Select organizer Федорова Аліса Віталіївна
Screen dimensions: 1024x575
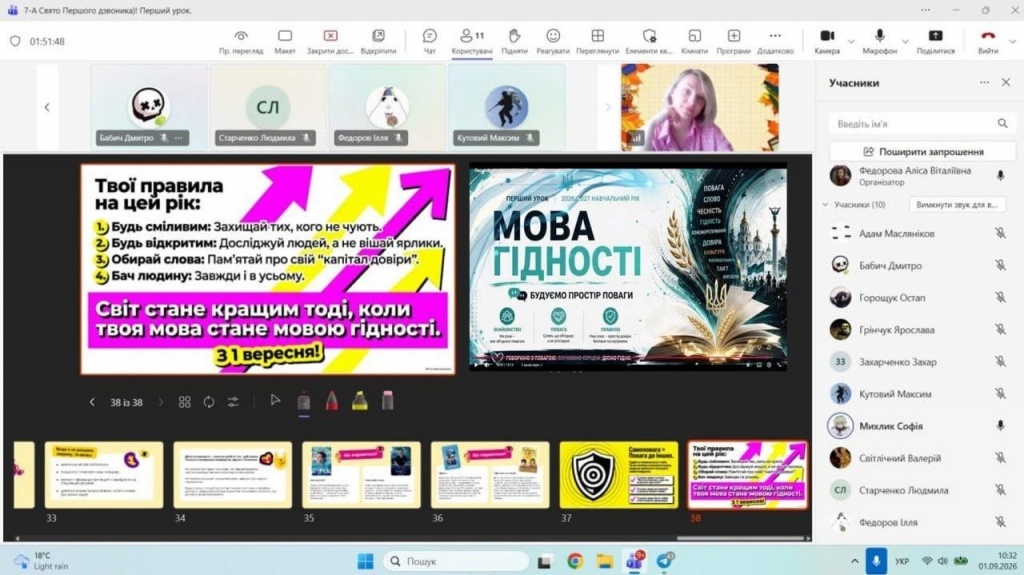coord(921,176)
